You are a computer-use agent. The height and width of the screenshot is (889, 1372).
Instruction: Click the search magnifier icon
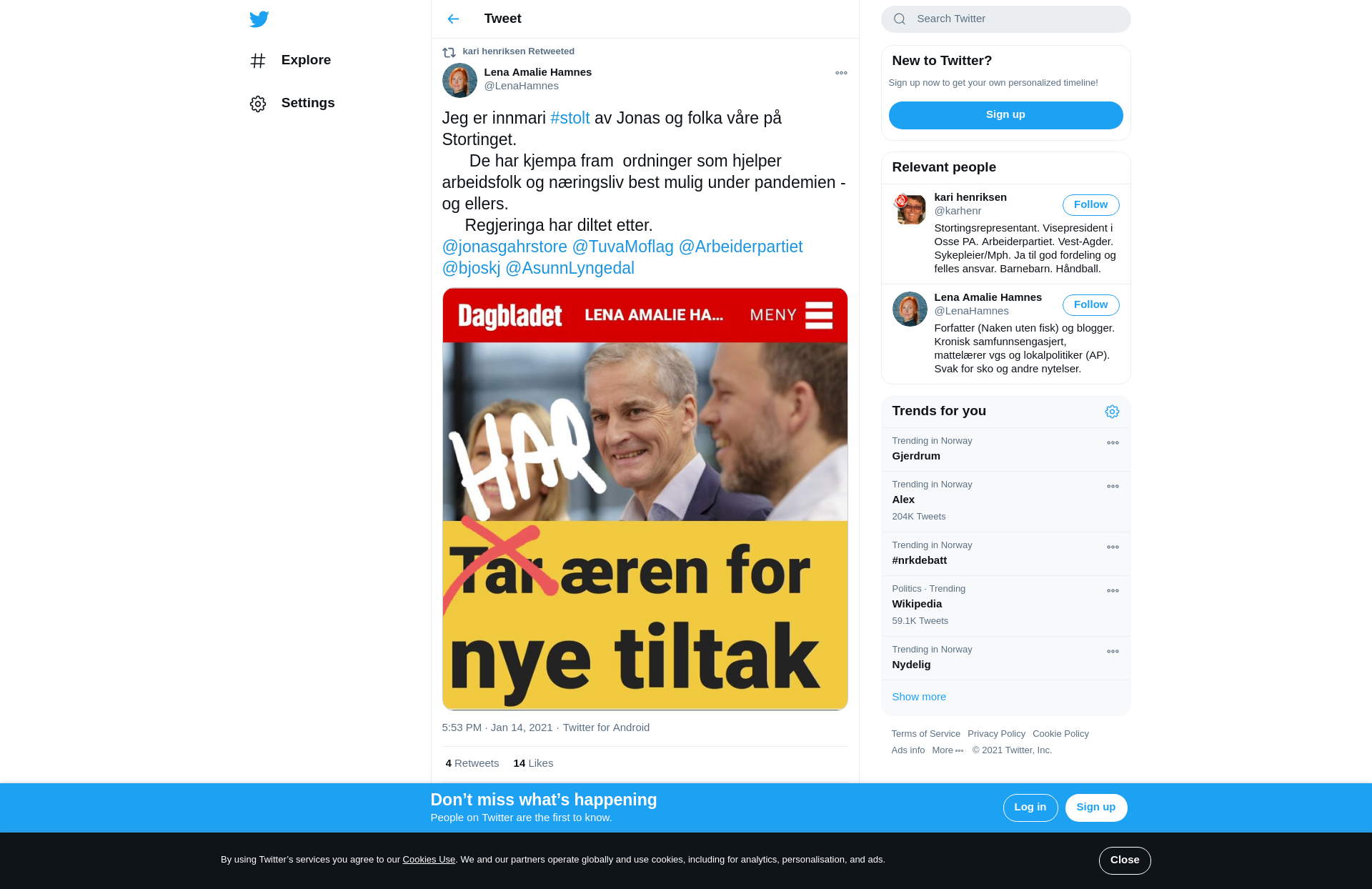(x=900, y=19)
